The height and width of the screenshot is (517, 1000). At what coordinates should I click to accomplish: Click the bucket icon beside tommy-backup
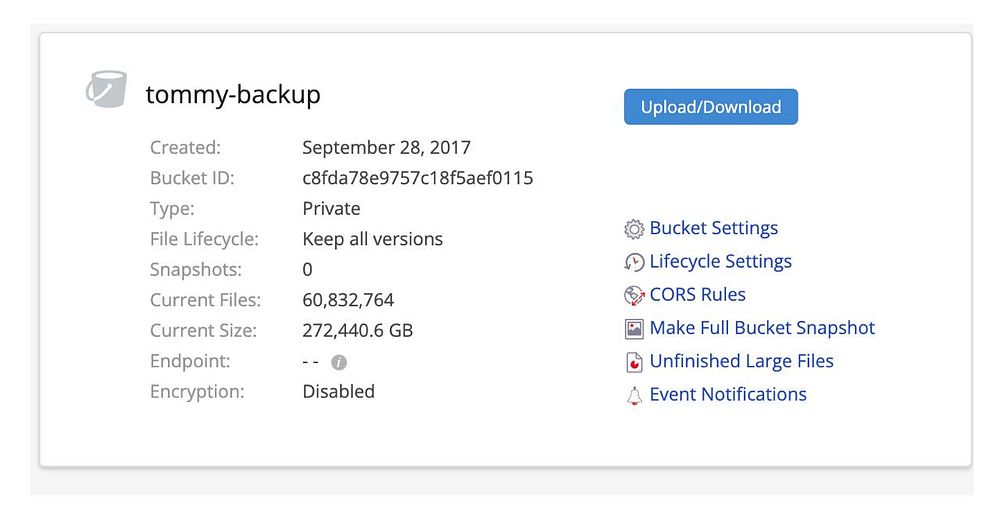[107, 90]
